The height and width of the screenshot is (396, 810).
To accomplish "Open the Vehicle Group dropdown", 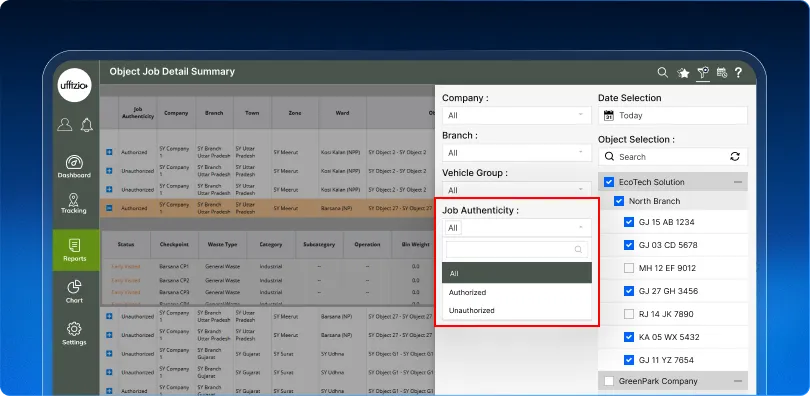I will [x=517, y=189].
